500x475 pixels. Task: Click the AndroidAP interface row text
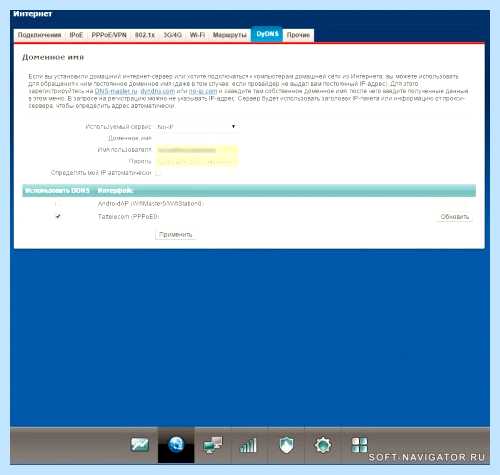tap(150, 203)
